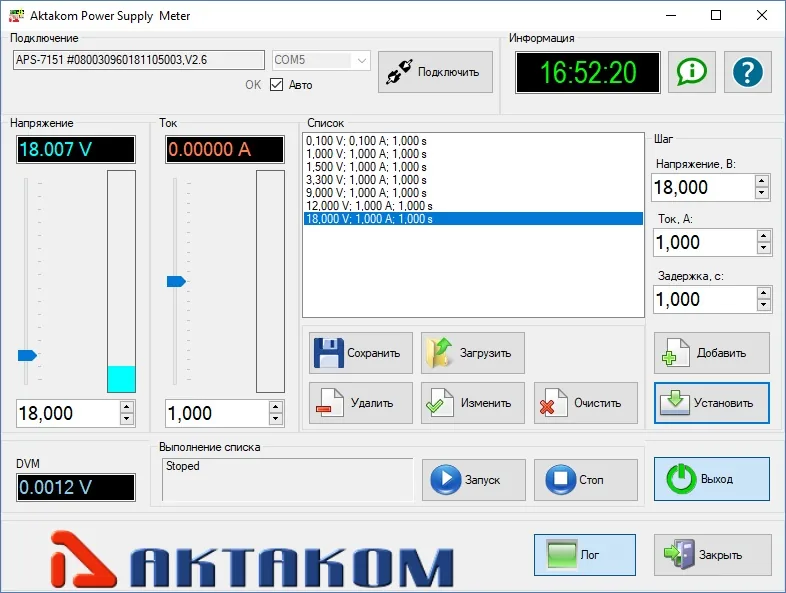Image resolution: width=786 pixels, height=593 pixels.
Task: Select list row 1,500 V; 1,000 A
Action: 473,167
